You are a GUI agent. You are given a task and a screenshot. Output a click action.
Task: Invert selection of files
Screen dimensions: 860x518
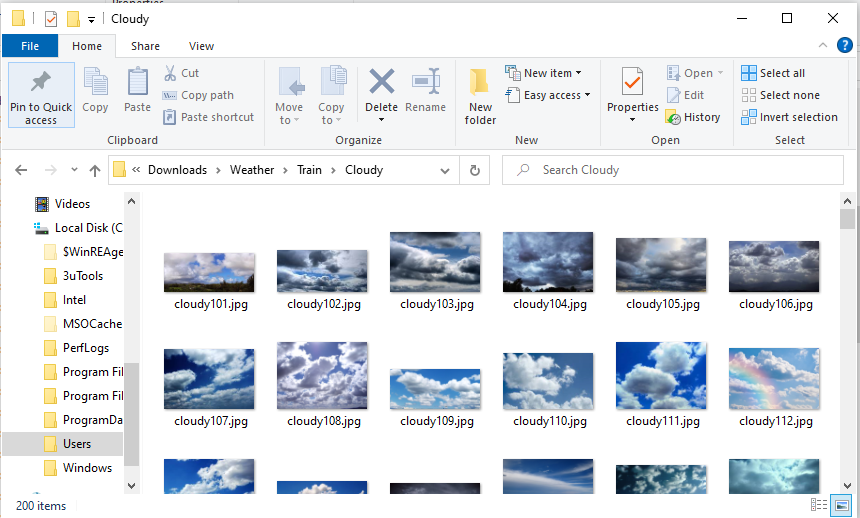tap(789, 117)
